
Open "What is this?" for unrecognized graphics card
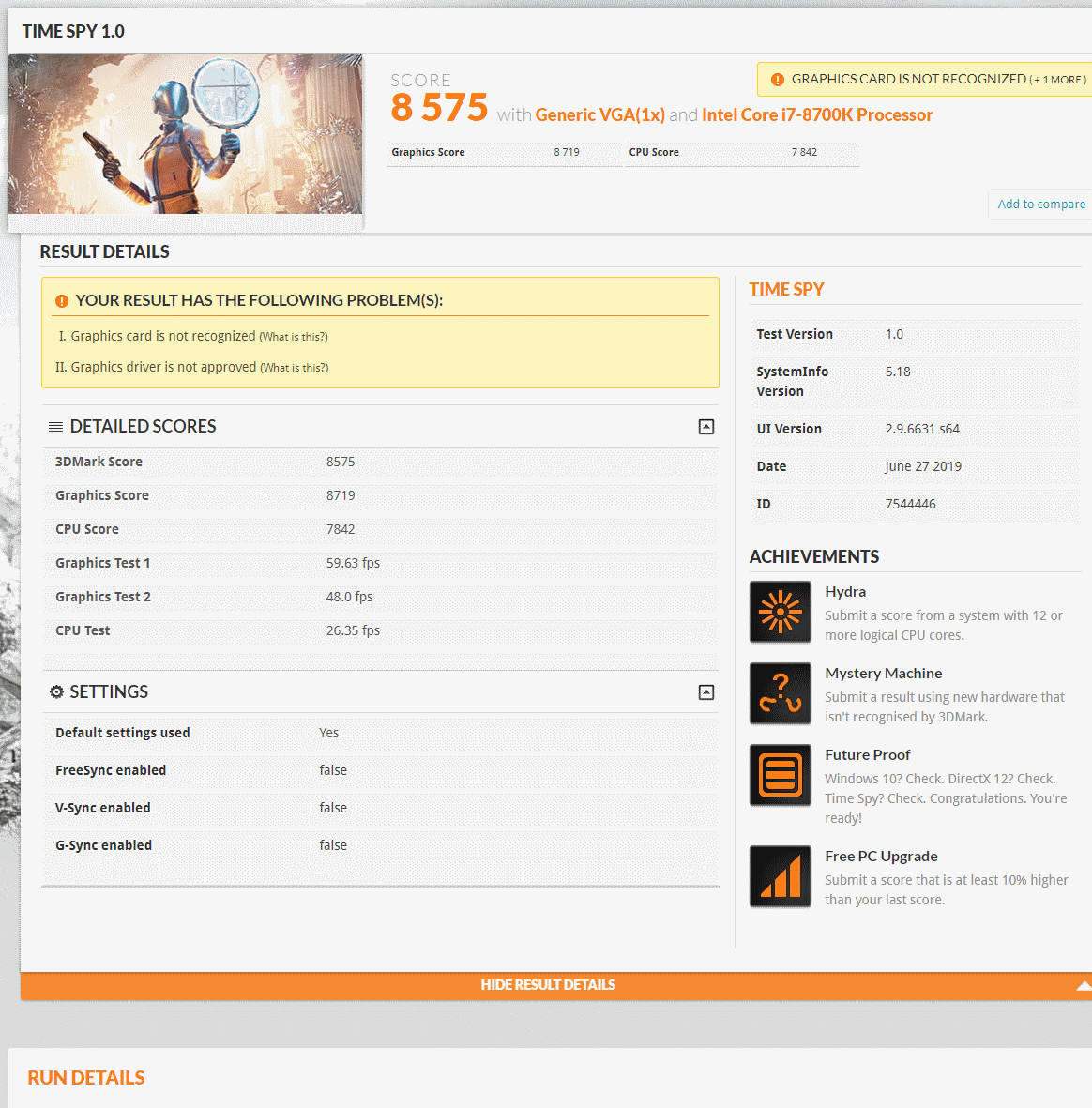point(294,337)
